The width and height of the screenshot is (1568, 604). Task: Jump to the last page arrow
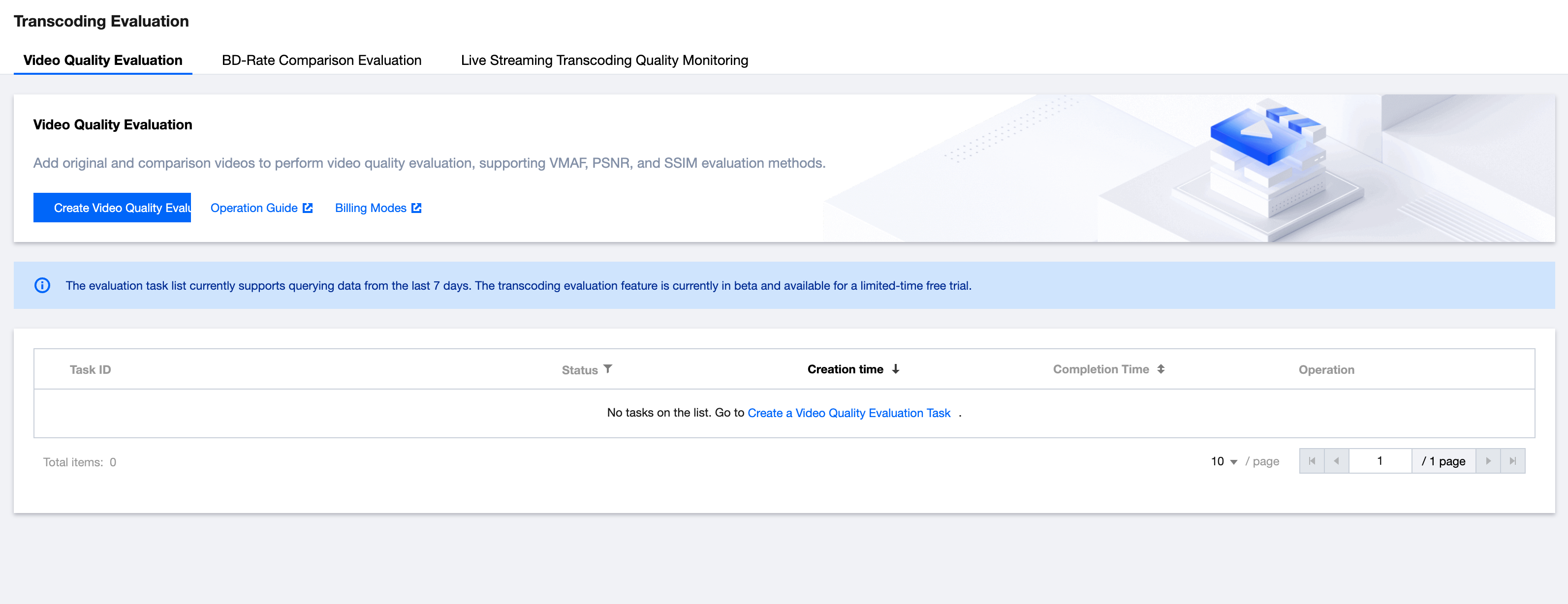click(1512, 461)
